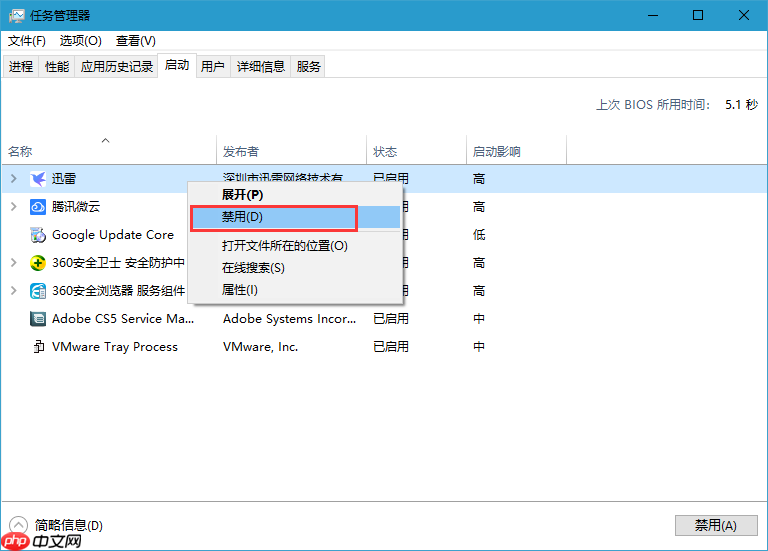Image resolution: width=768 pixels, height=551 pixels.
Task: Expand the 360安全浏览器 entry
Action: coord(14,291)
